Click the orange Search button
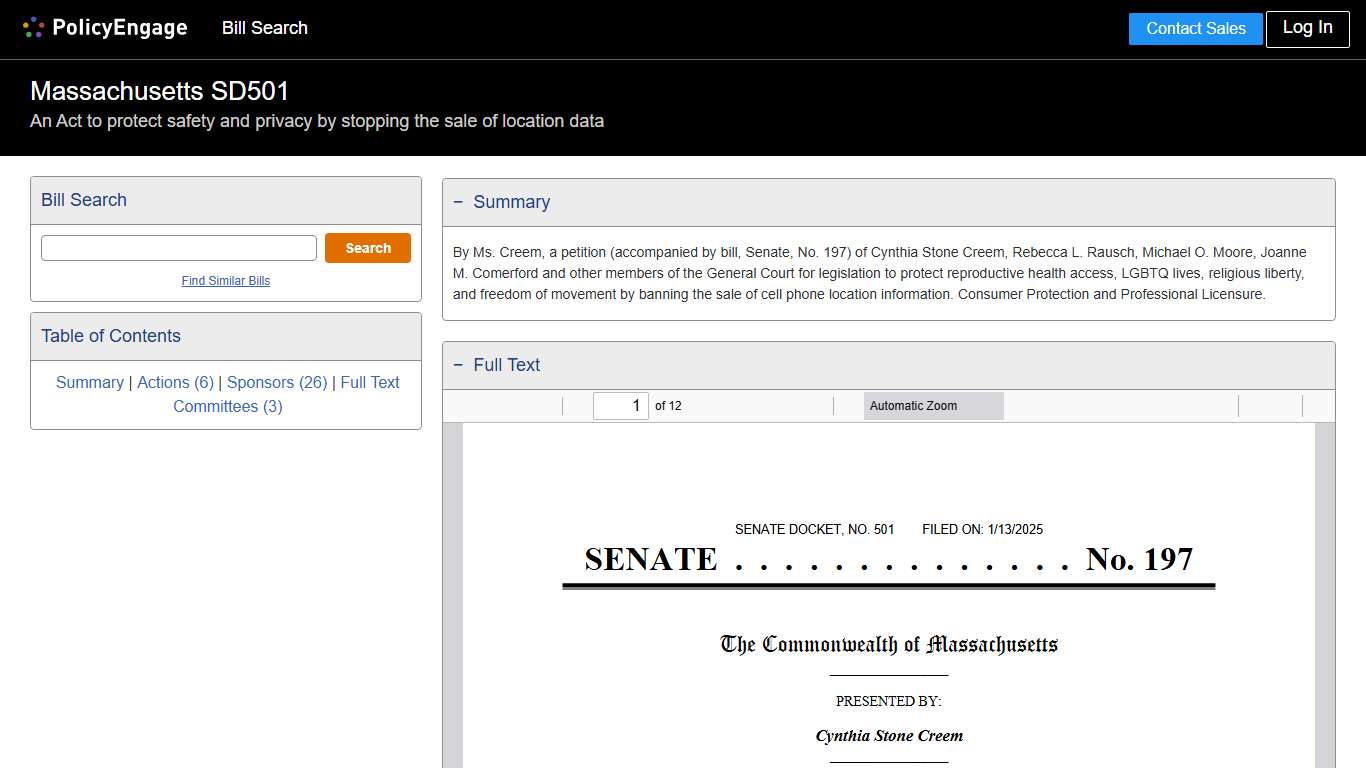The width and height of the screenshot is (1366, 768). click(367, 247)
